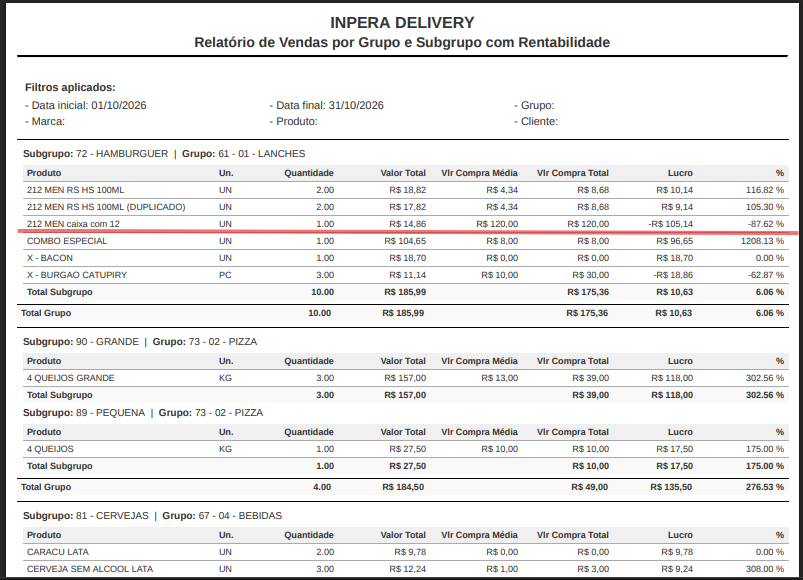Screen dimensions: 803x580
Task: Click the "276.53 %" group percentage
Action: click(x=765, y=487)
